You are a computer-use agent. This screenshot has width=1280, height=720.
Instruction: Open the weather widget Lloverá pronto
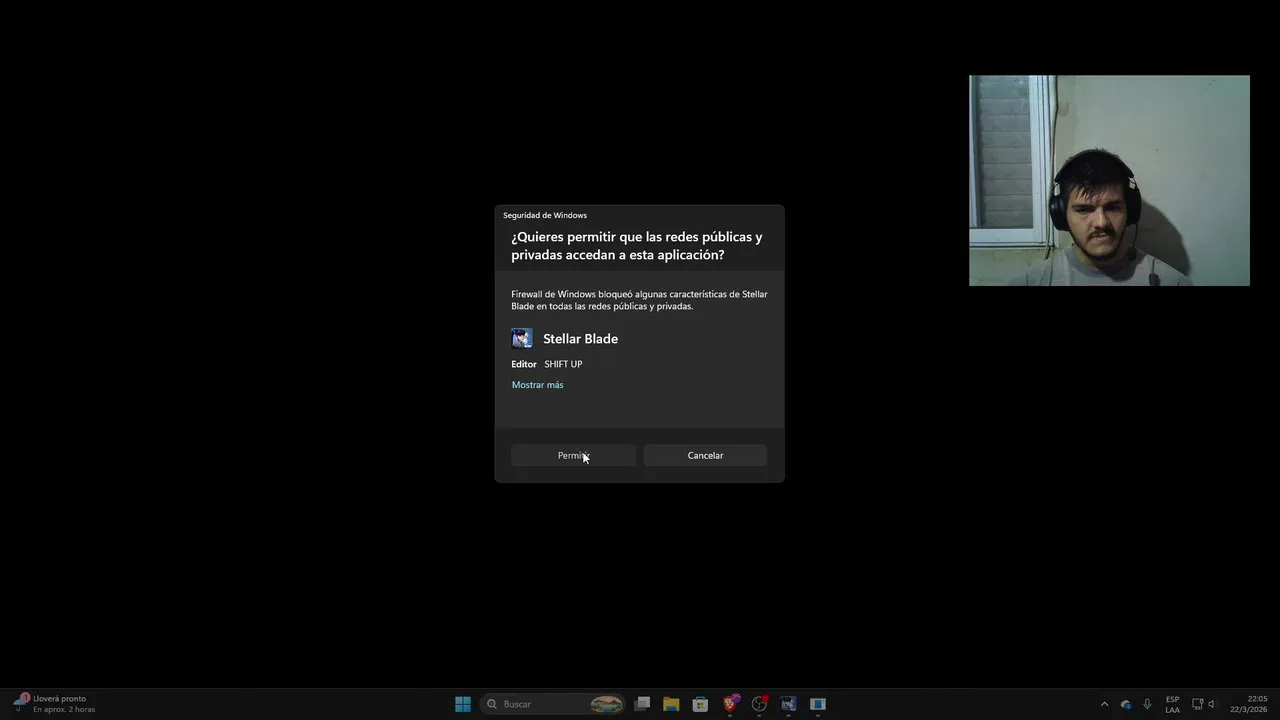tap(55, 704)
